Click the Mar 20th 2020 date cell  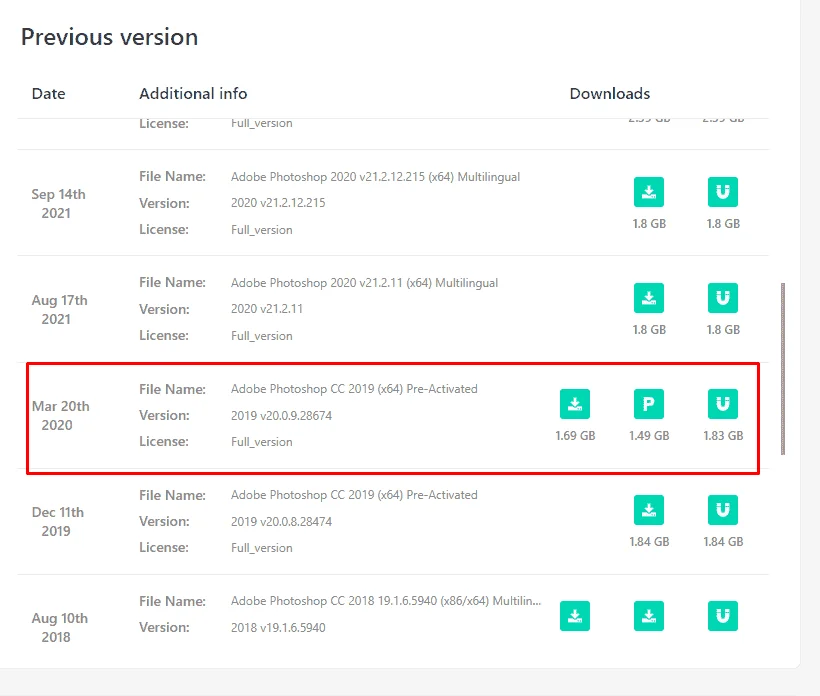click(60, 415)
